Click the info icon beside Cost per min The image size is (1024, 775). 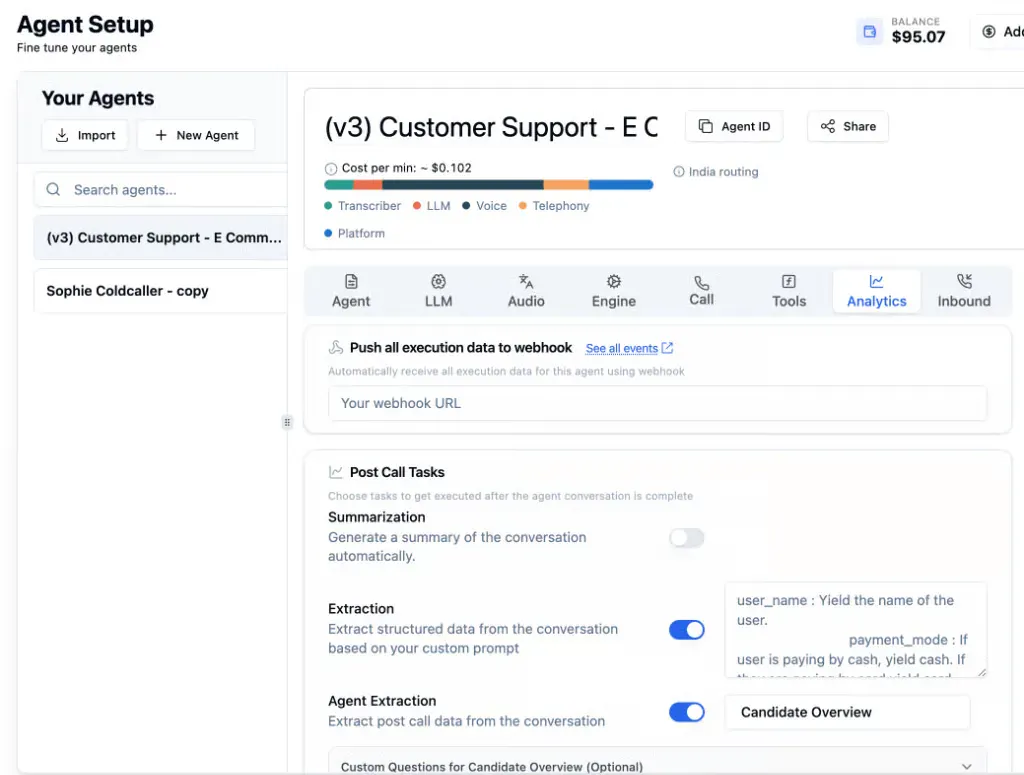coord(331,168)
